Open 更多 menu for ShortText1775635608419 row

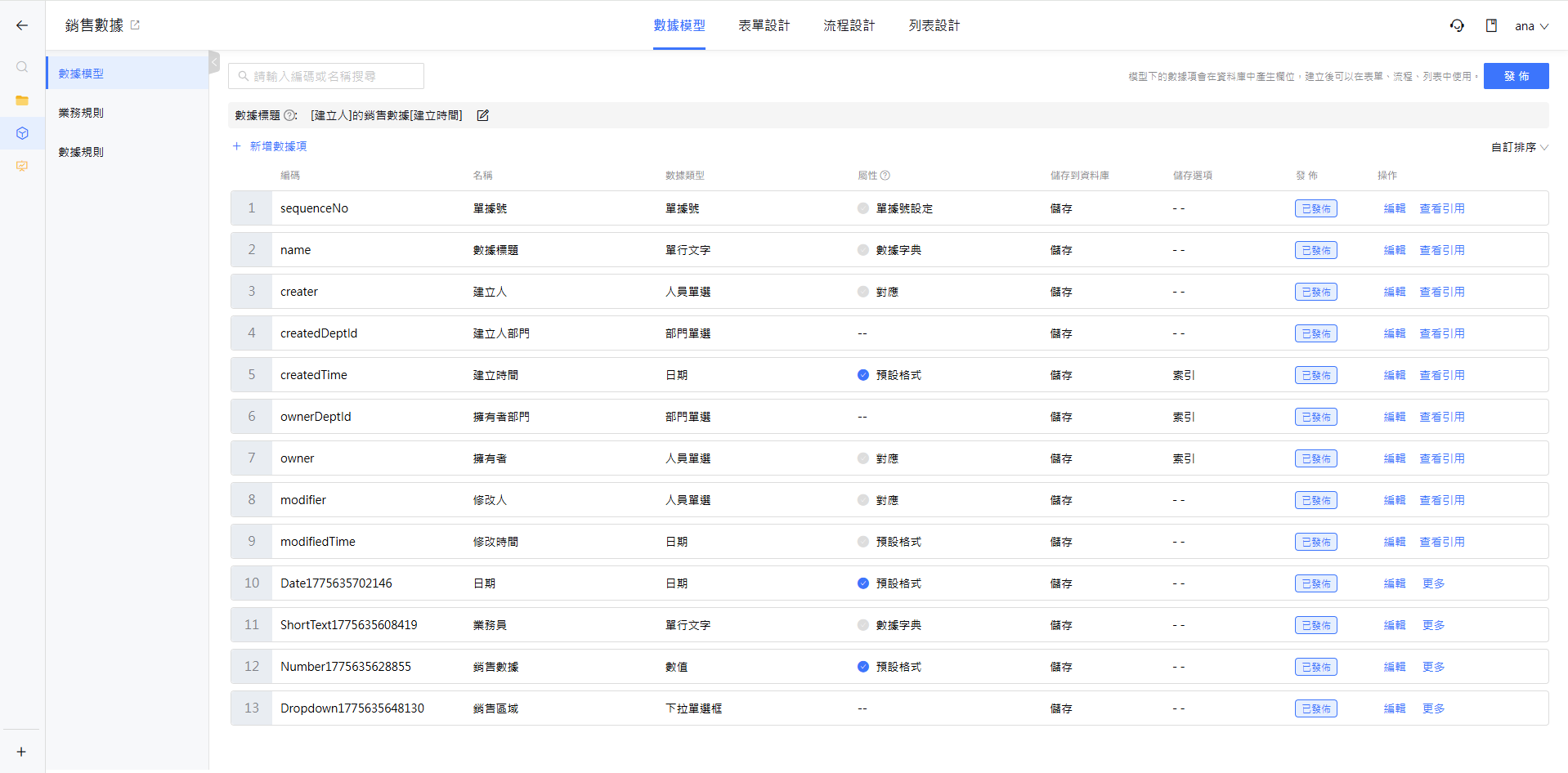[x=1434, y=625]
